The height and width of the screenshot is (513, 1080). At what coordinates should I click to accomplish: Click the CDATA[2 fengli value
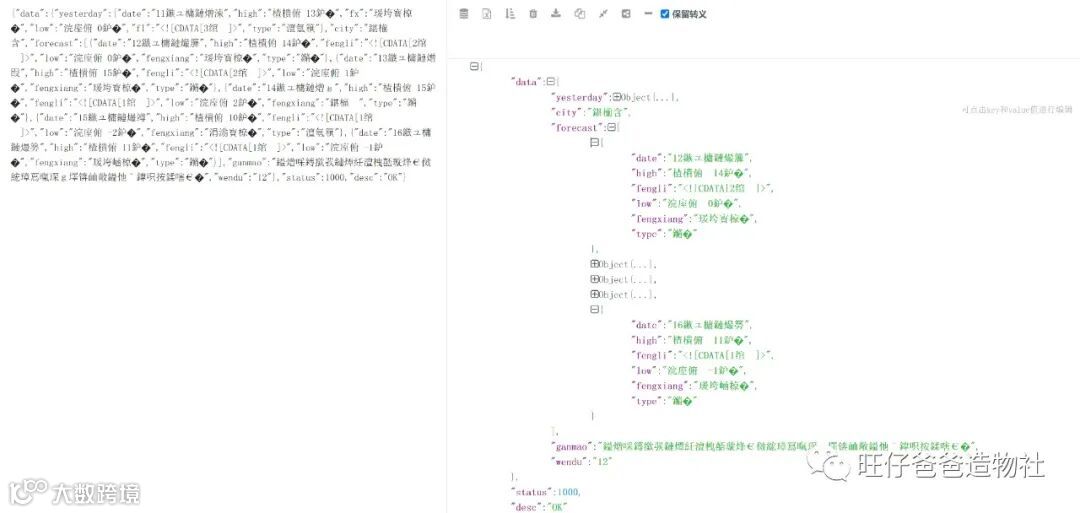[x=724, y=189]
